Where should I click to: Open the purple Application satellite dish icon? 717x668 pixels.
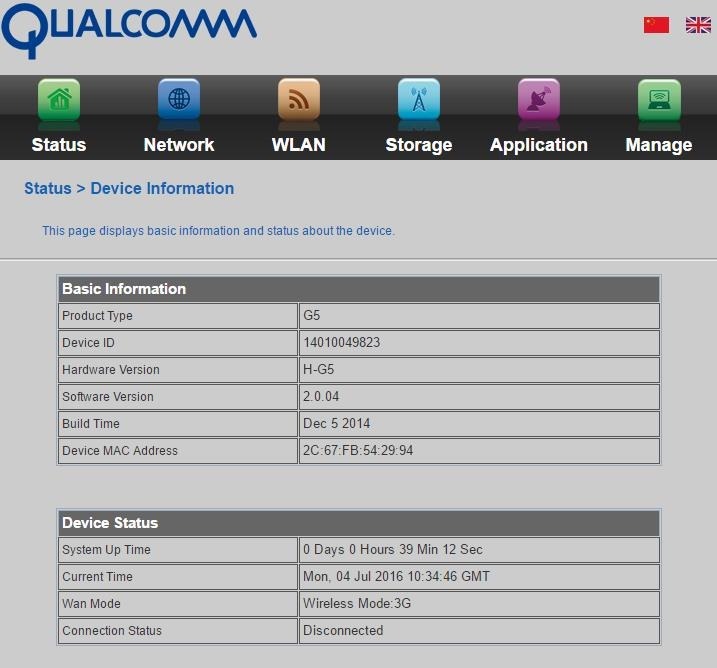[539, 100]
